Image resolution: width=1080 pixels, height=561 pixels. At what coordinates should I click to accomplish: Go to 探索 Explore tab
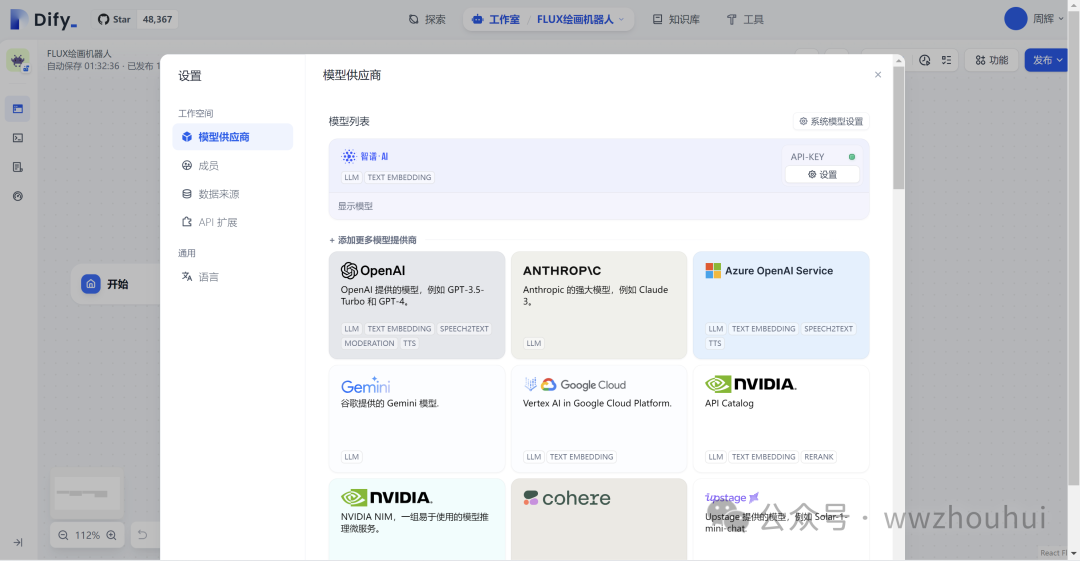coord(427,19)
